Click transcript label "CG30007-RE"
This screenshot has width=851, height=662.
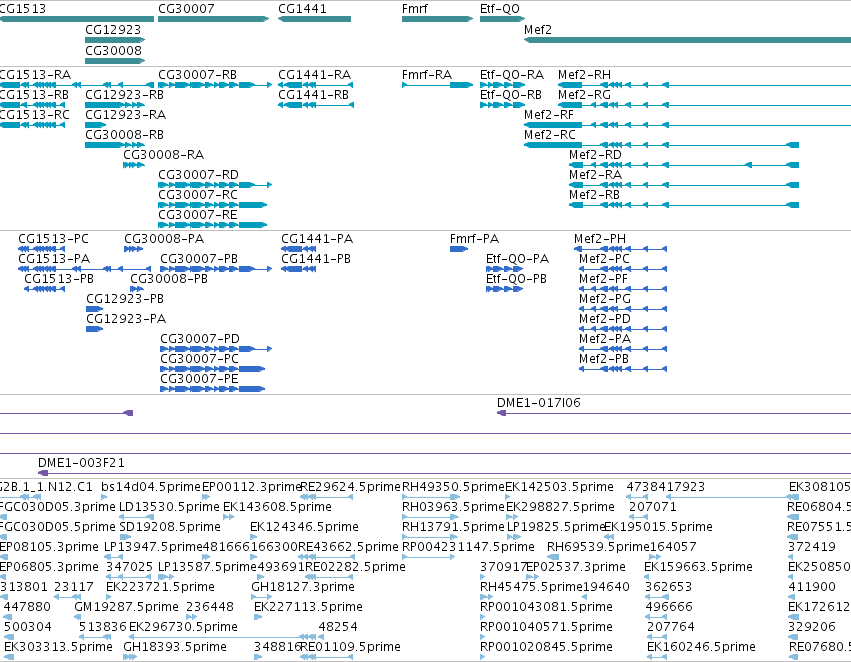pos(198,215)
